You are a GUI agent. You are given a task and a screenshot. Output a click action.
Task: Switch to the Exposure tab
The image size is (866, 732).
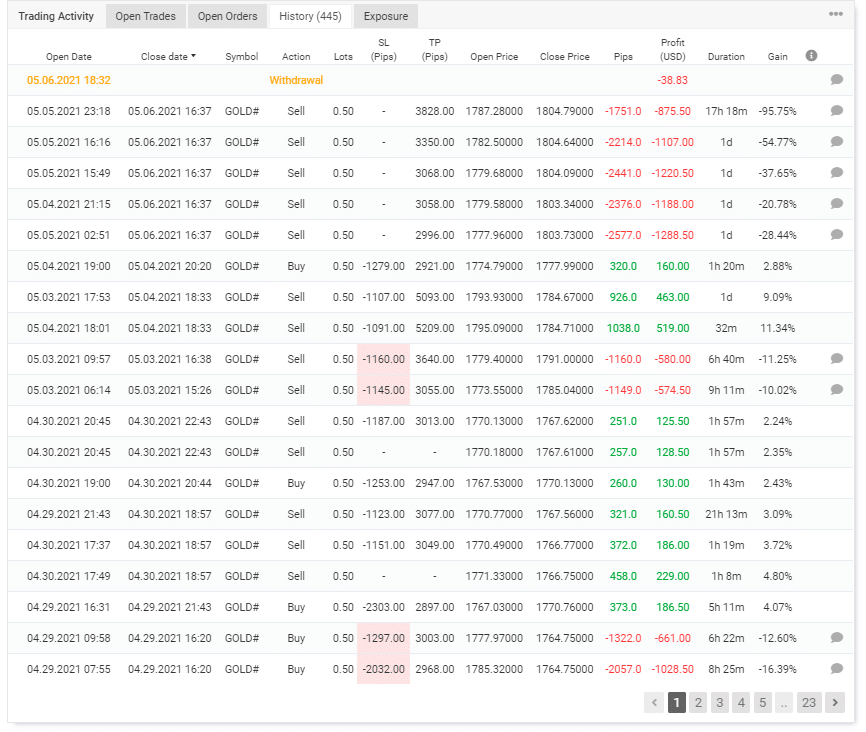[386, 16]
